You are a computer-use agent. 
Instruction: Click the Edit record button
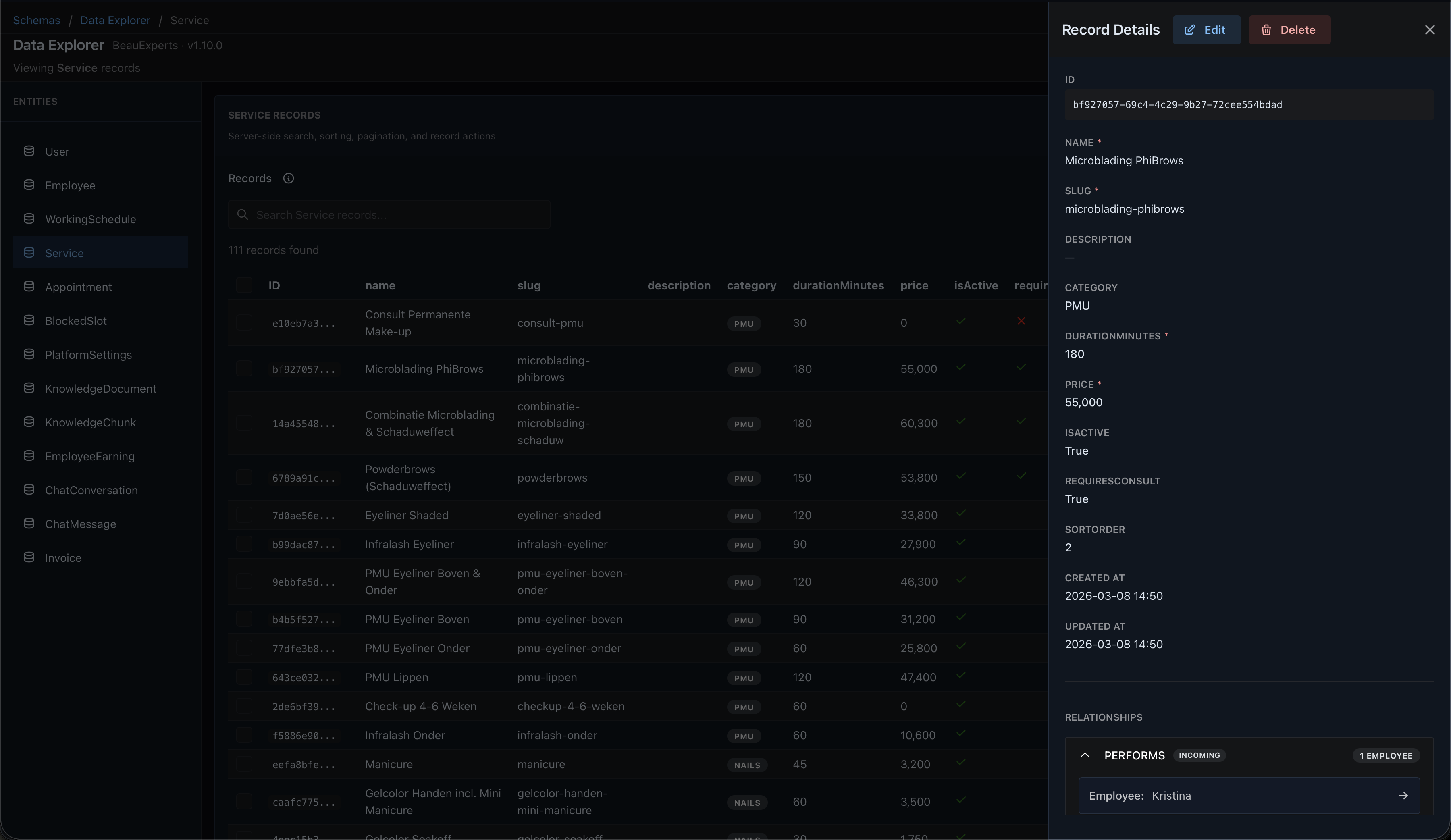1206,30
